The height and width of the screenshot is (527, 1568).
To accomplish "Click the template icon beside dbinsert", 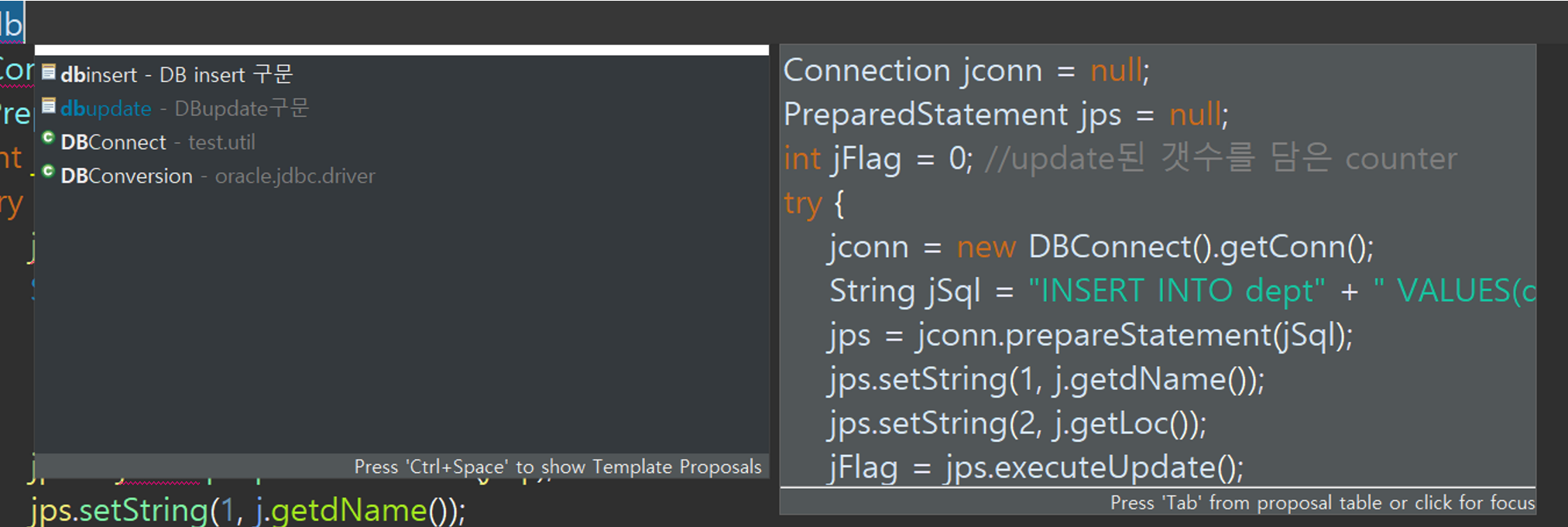I will [50, 73].
